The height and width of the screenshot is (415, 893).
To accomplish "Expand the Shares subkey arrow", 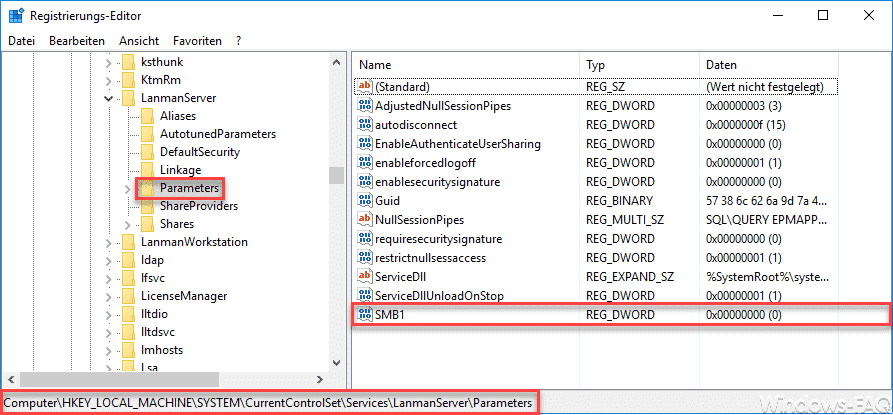I will 128,224.
